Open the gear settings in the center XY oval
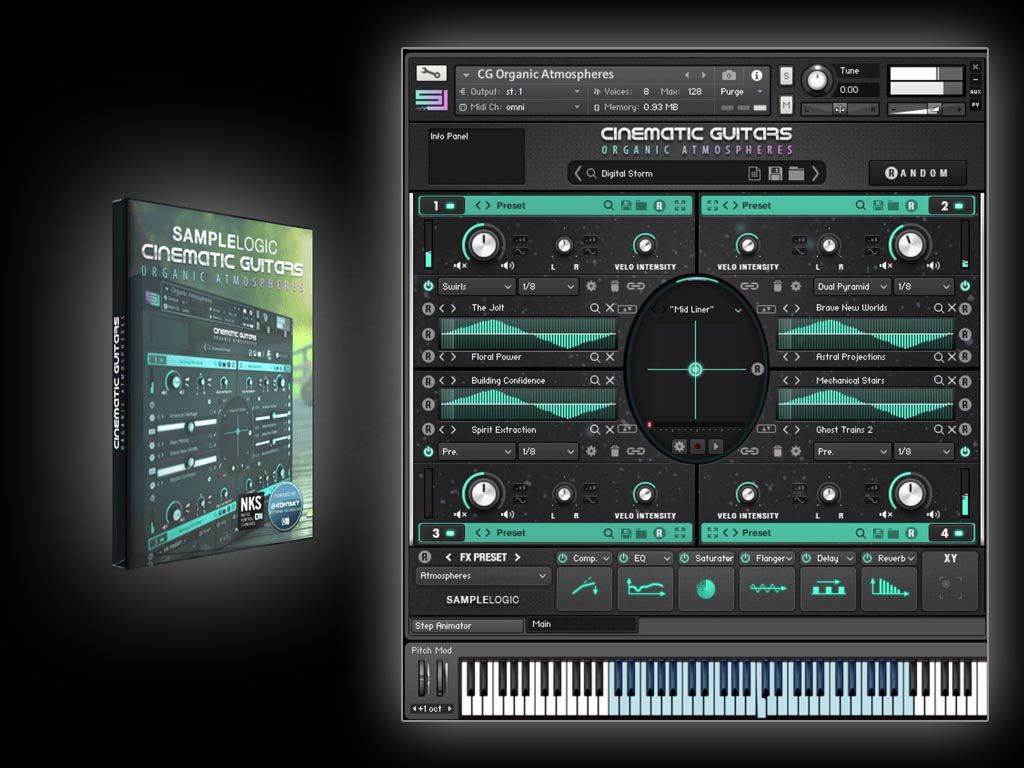The height and width of the screenshot is (768, 1024). pos(679,447)
